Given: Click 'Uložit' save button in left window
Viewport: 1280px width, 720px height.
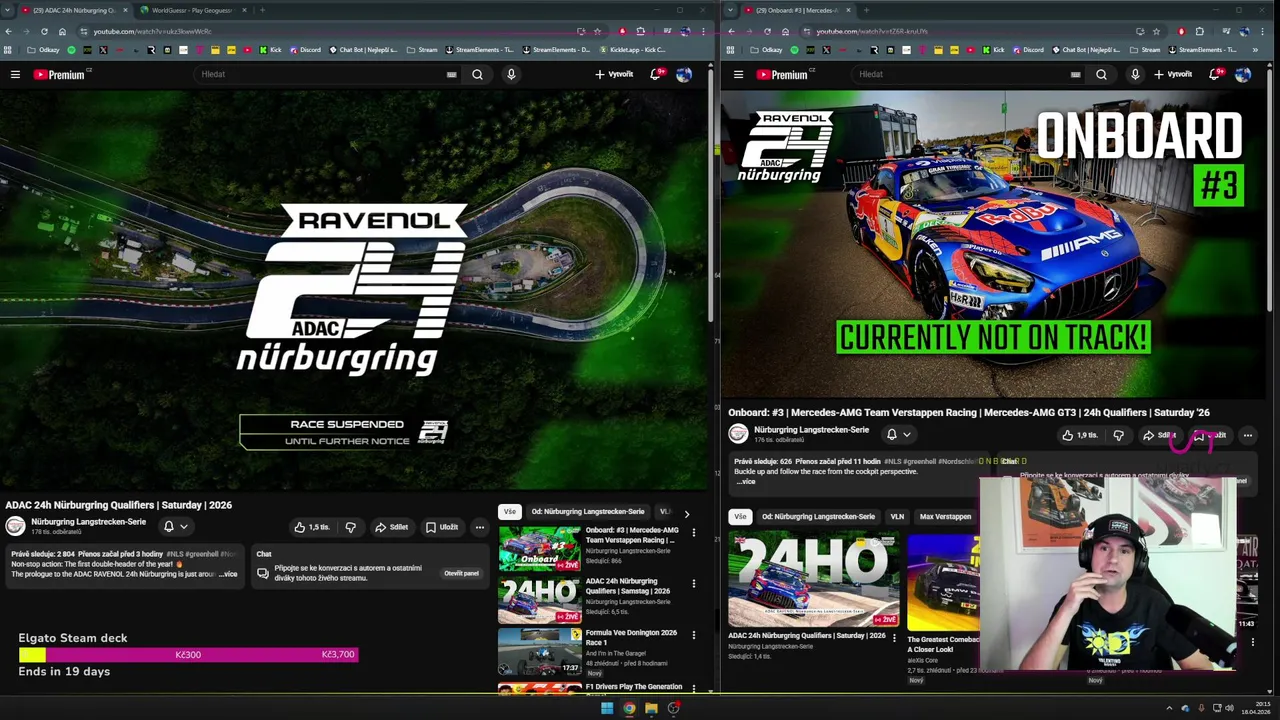Looking at the screenshot, I should [442, 527].
